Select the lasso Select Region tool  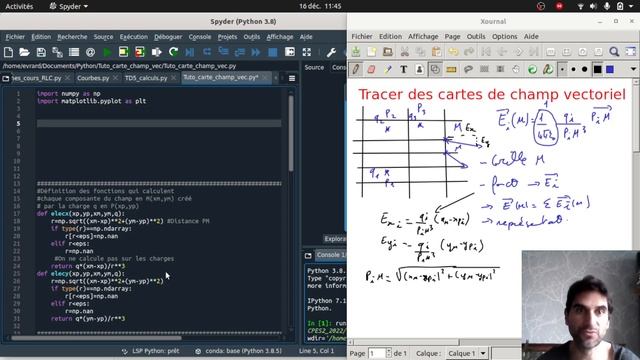click(x=468, y=69)
